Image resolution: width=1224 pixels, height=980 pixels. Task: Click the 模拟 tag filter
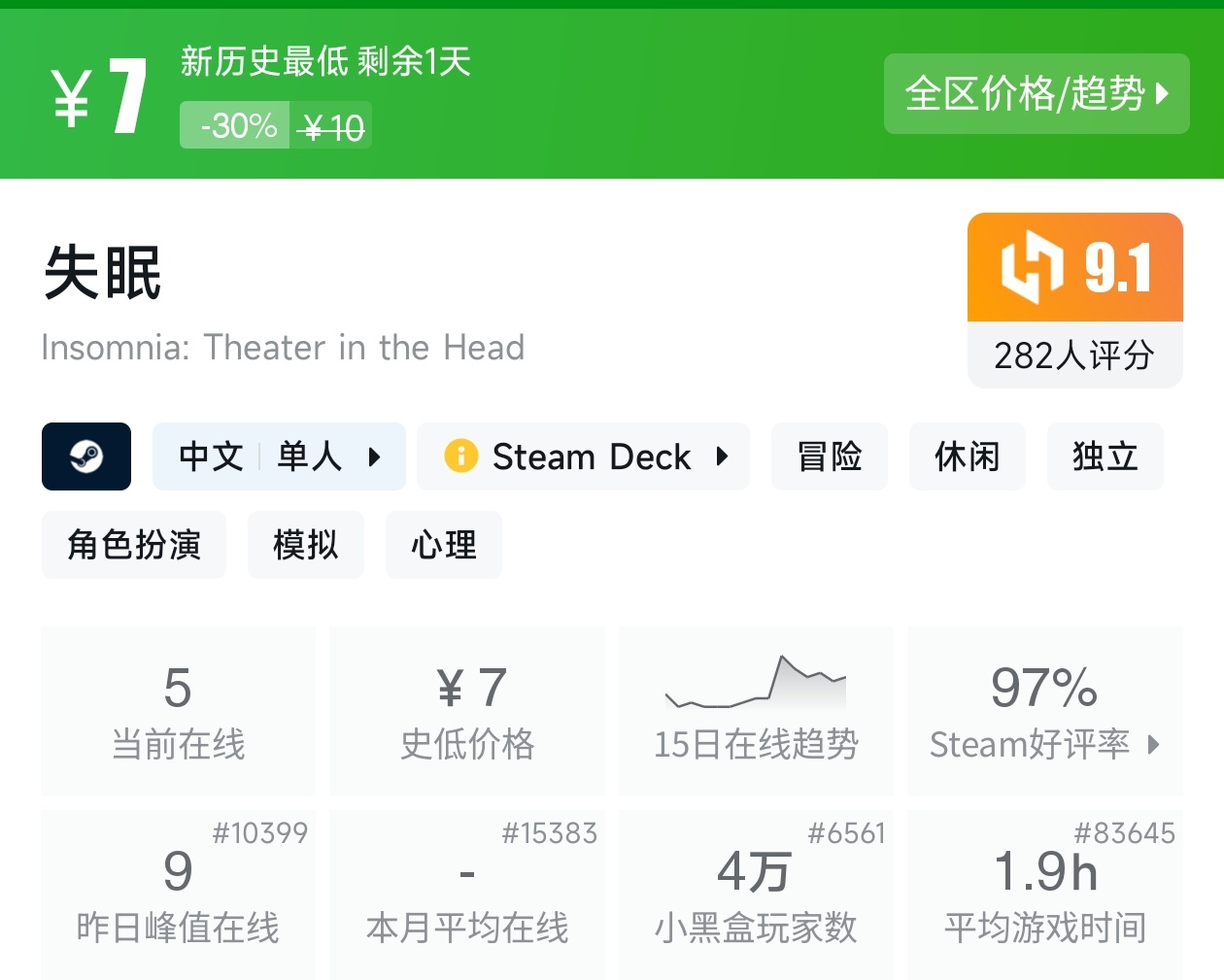click(305, 545)
